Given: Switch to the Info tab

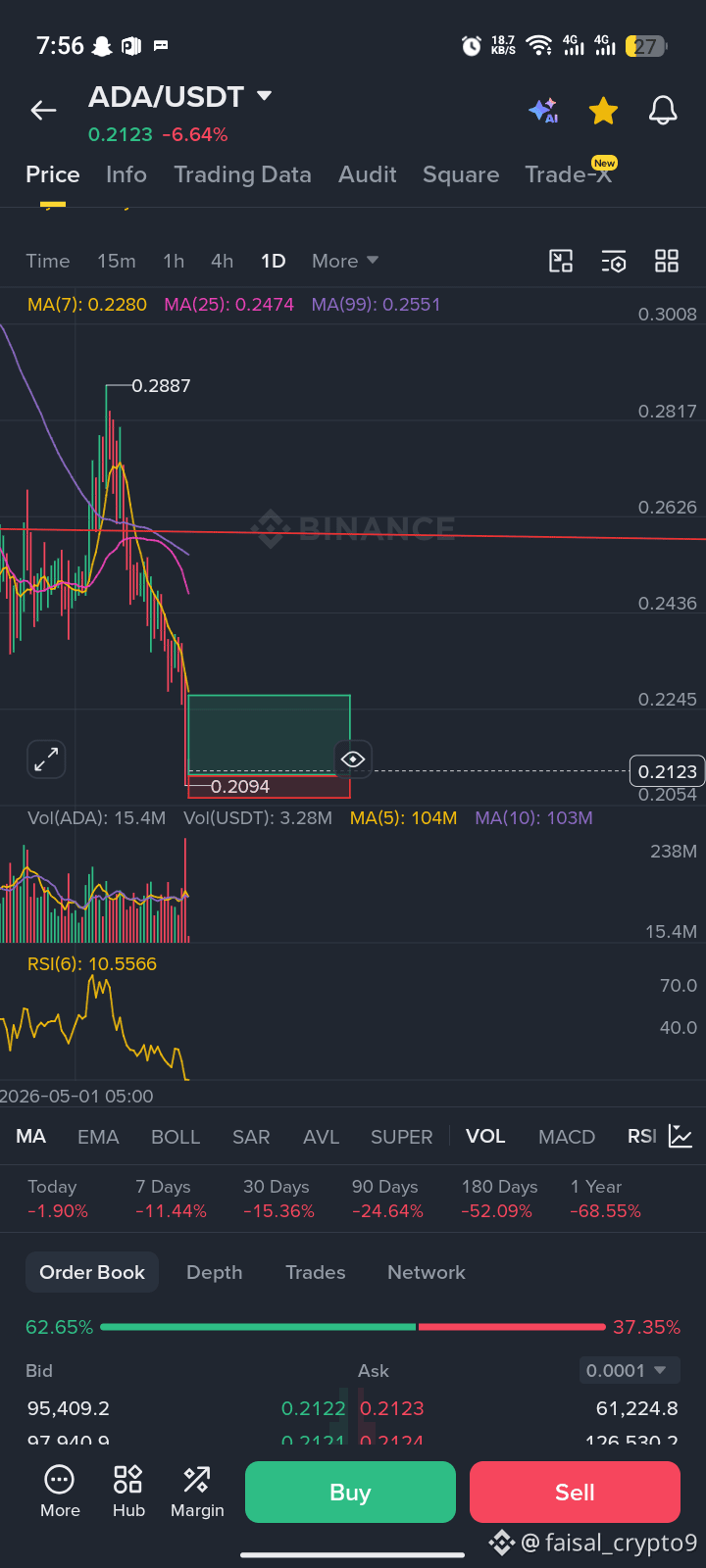Looking at the screenshot, I should 126,174.
